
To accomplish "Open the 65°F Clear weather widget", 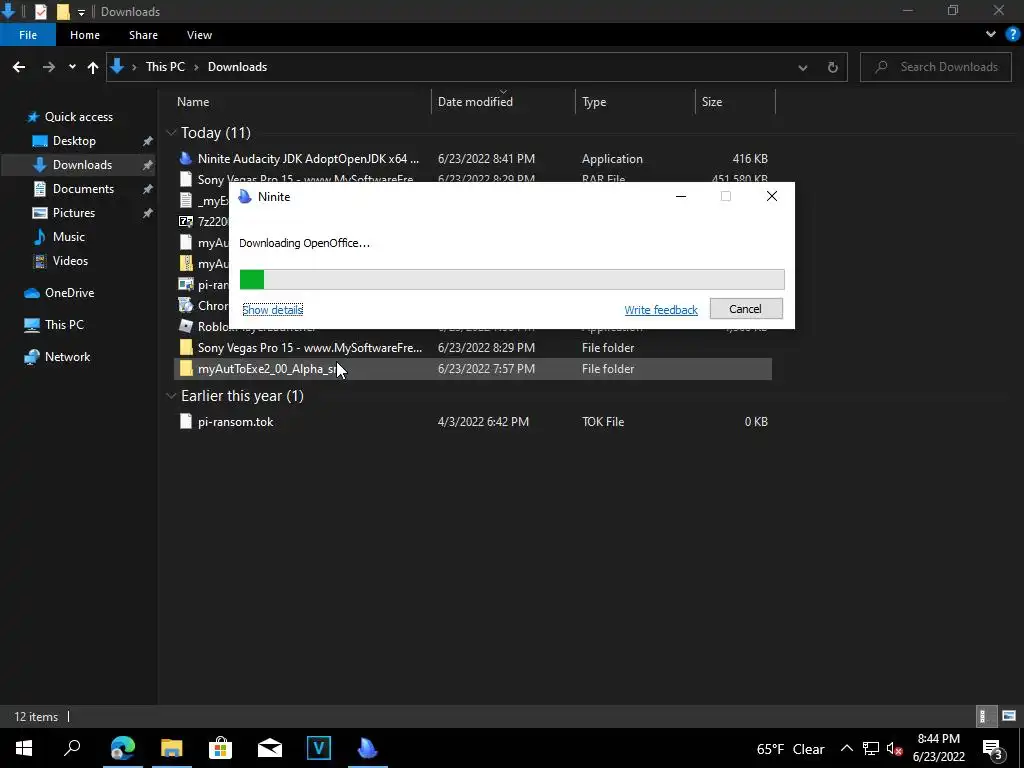I will tap(790, 749).
